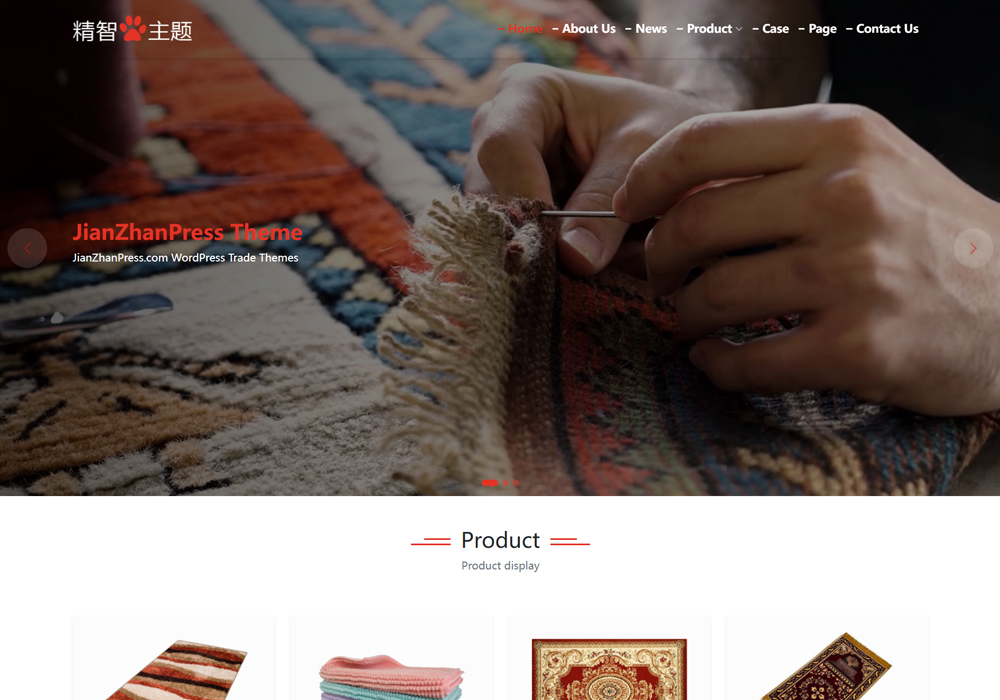1000x700 pixels.
Task: Navigate to the News section
Action: (651, 29)
